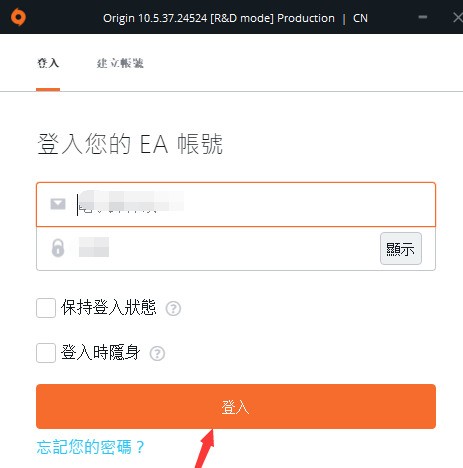Screen dimensions: 463x468
Task: Click the 登入您的 EA 帳號 heading
Action: 130,144
